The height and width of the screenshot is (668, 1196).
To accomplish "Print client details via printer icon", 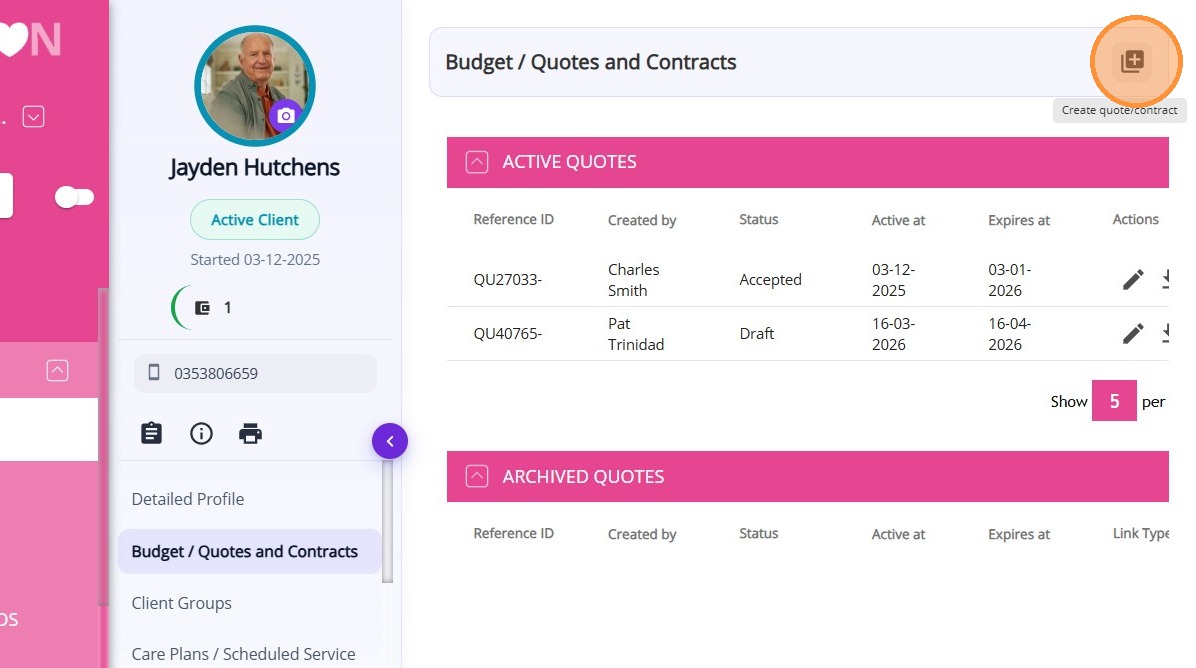I will [250, 433].
